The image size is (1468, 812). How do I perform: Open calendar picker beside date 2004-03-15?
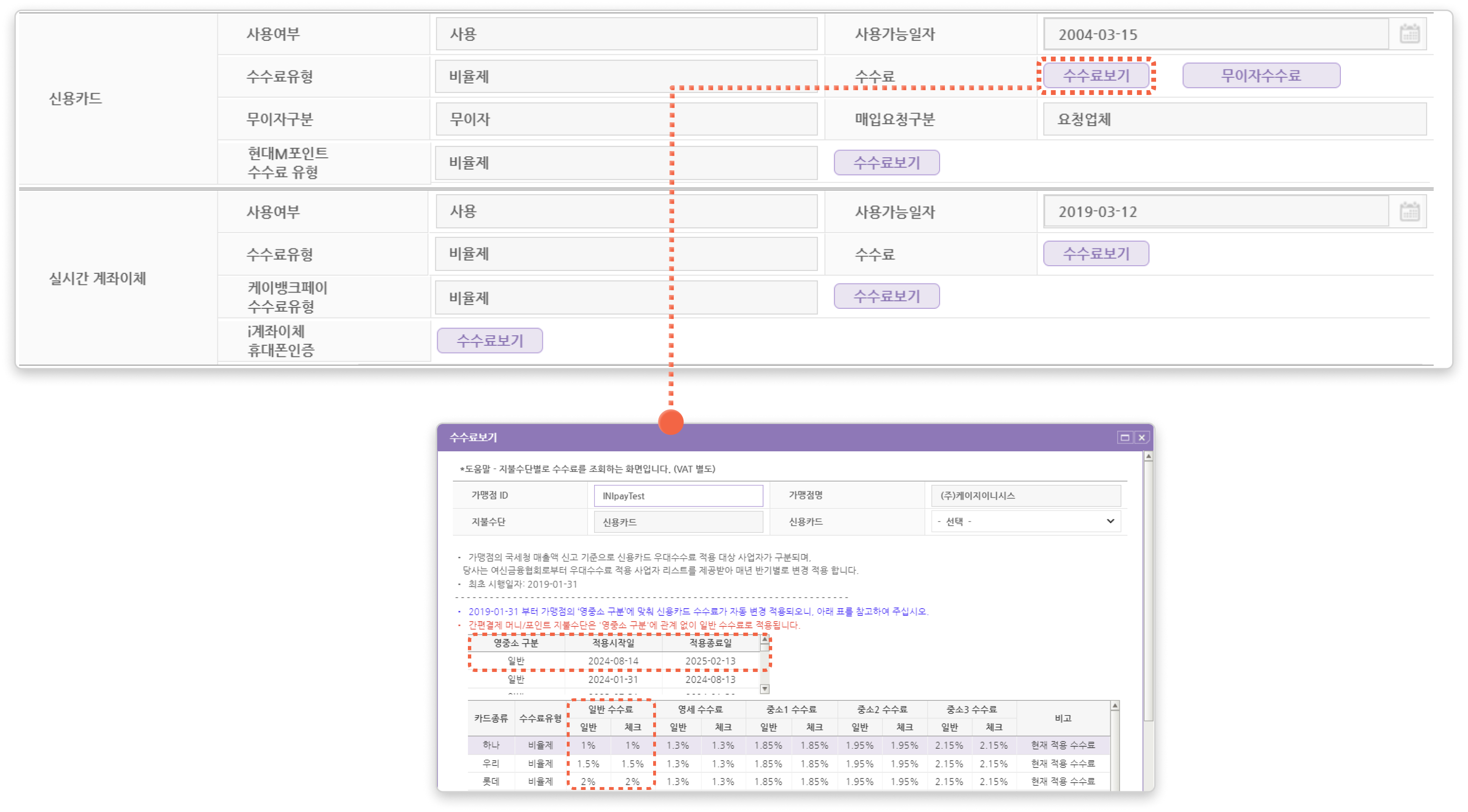[1409, 34]
